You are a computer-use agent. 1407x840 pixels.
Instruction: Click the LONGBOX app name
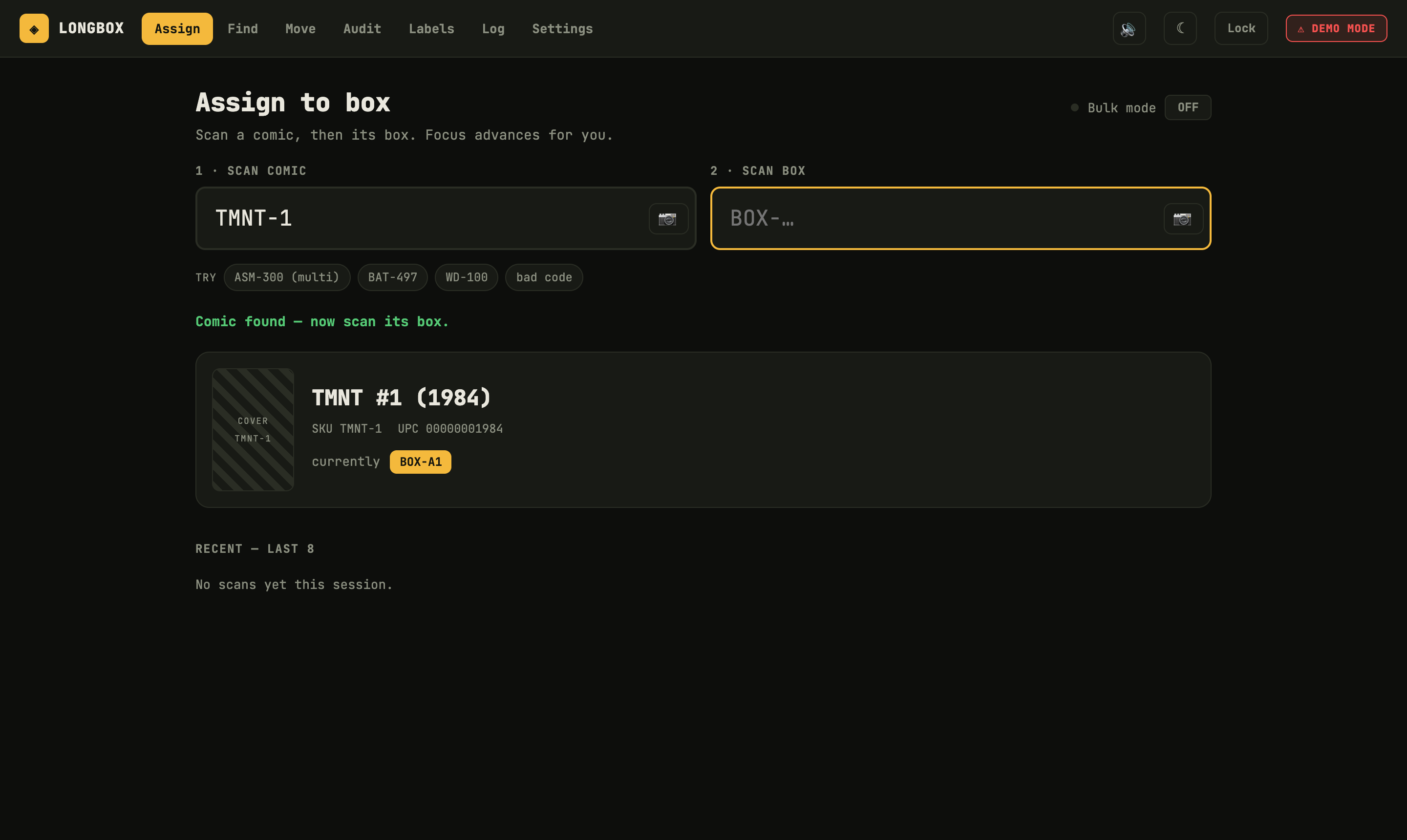click(x=91, y=28)
